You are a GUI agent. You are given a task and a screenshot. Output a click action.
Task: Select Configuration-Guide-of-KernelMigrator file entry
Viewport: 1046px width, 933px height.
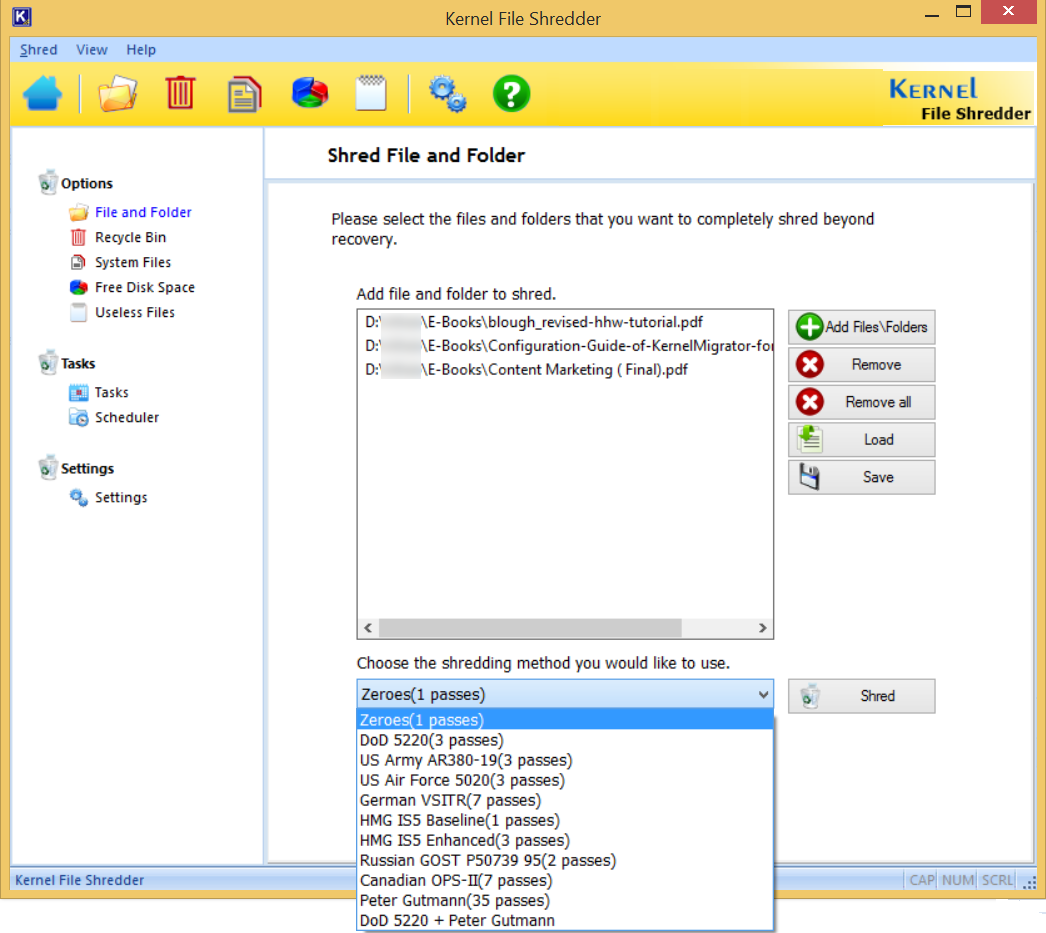[568, 346]
